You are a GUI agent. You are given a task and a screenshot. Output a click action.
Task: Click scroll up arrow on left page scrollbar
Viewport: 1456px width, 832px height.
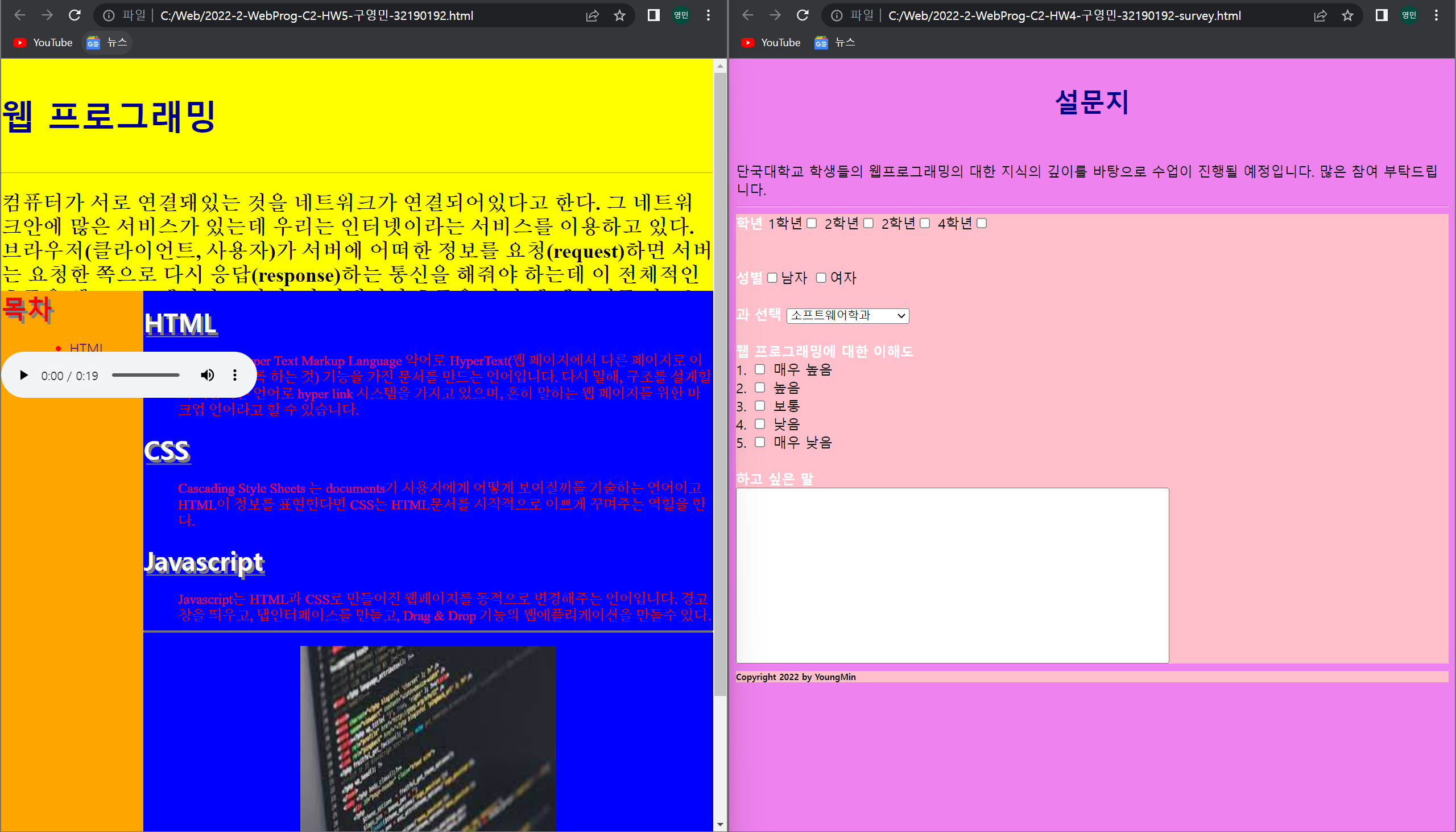click(720, 66)
